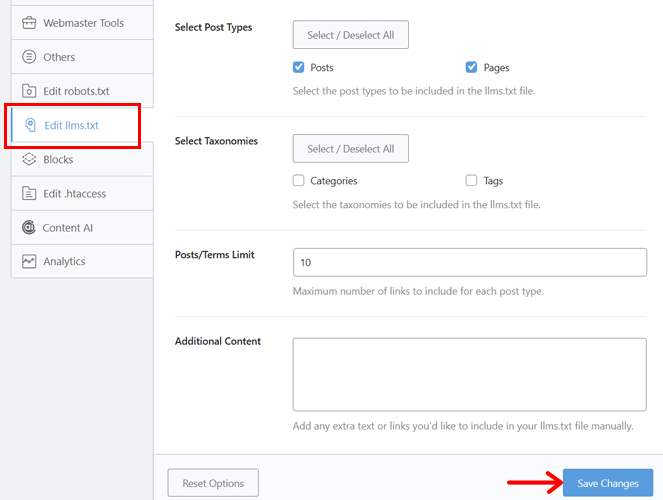Click the 'Select the post types to be included' text

coord(414,91)
